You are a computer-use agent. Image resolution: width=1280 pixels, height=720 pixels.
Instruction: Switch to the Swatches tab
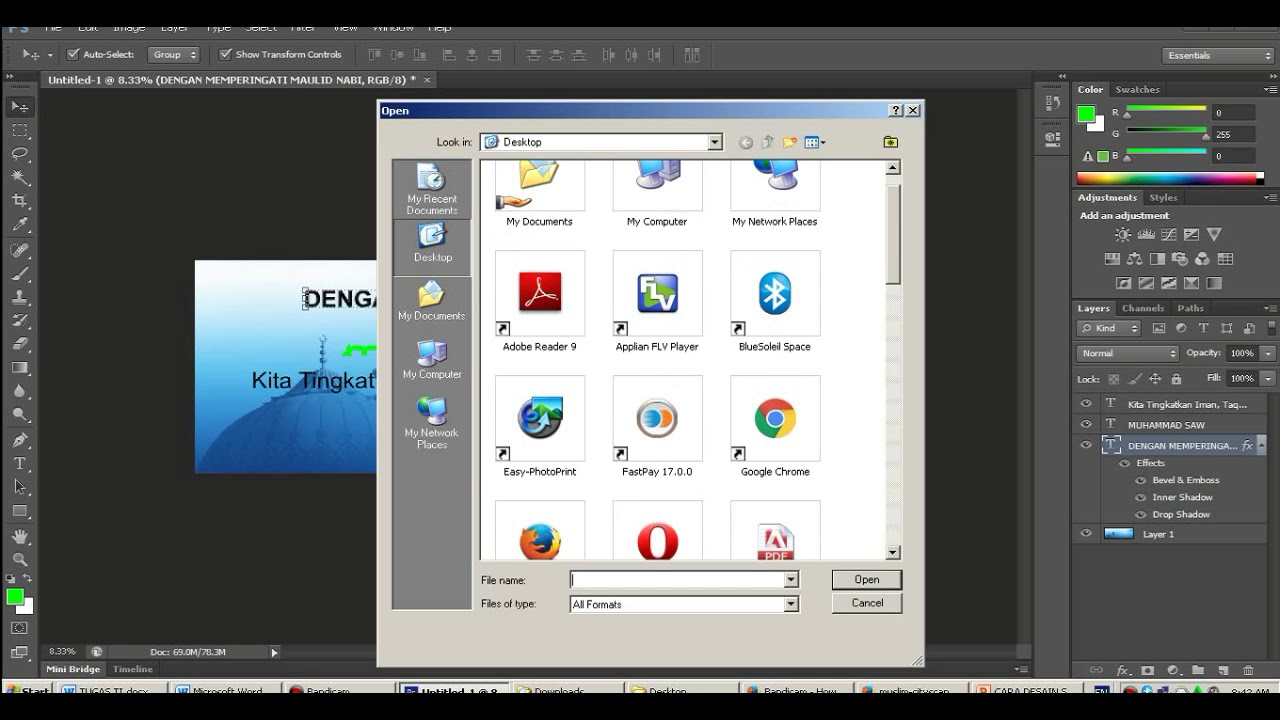[1137, 90]
